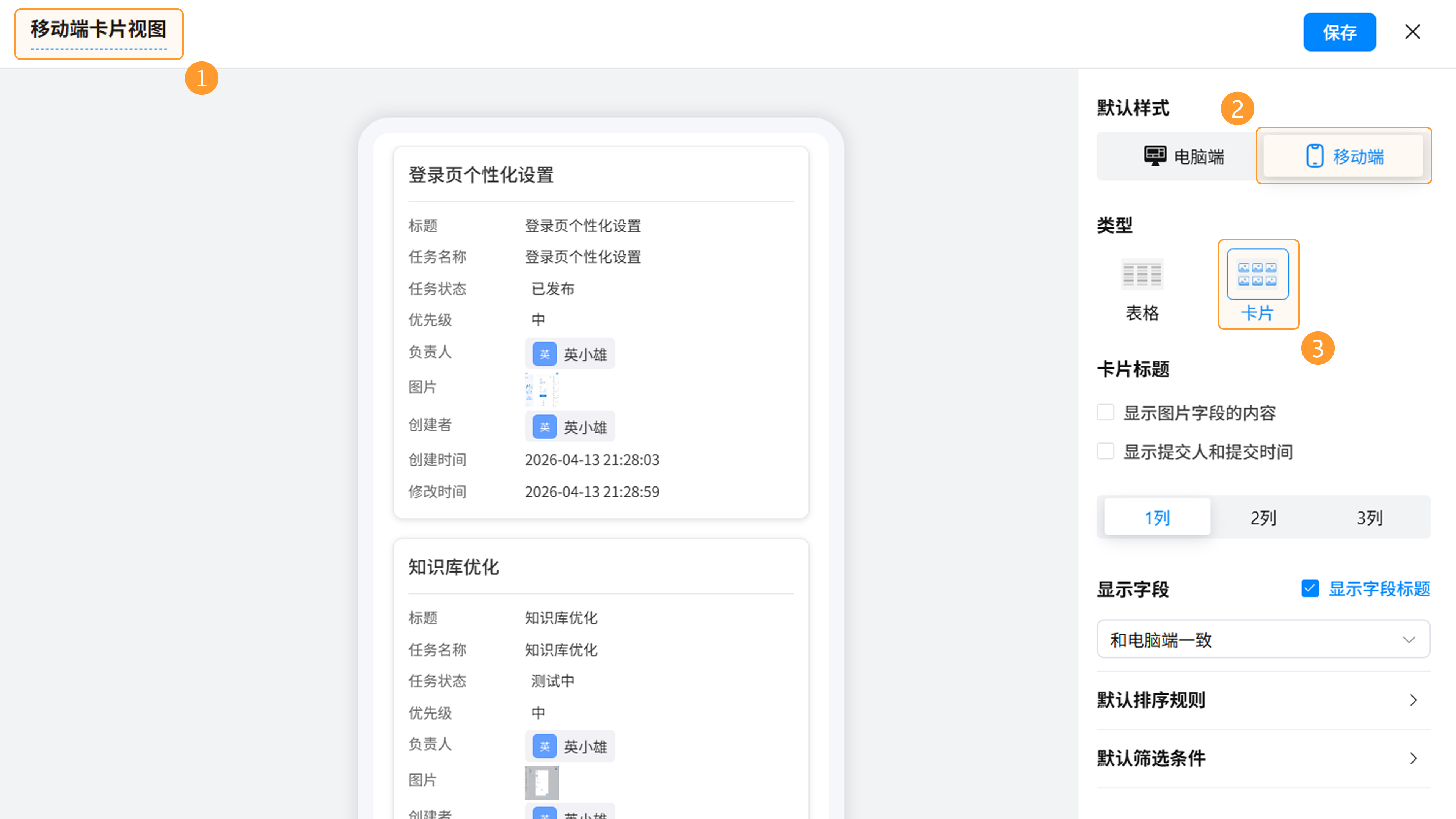Uncheck 显示字段标题 checkbox
Image resolution: width=1456 pixels, height=819 pixels.
(1310, 588)
